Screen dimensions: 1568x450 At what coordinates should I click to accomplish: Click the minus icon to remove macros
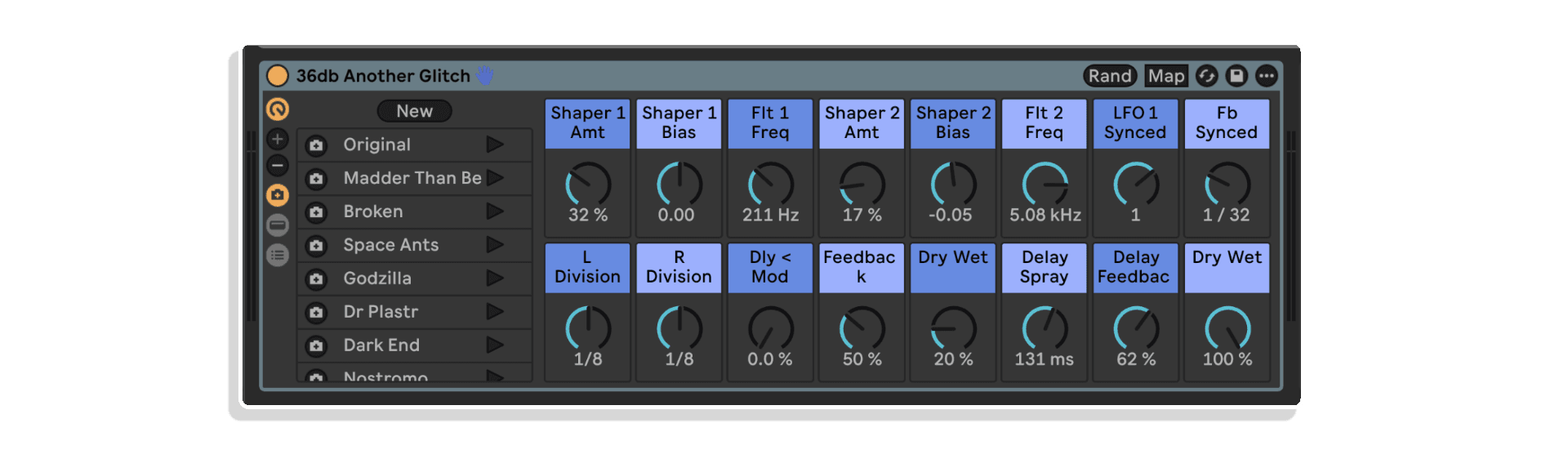(x=278, y=166)
